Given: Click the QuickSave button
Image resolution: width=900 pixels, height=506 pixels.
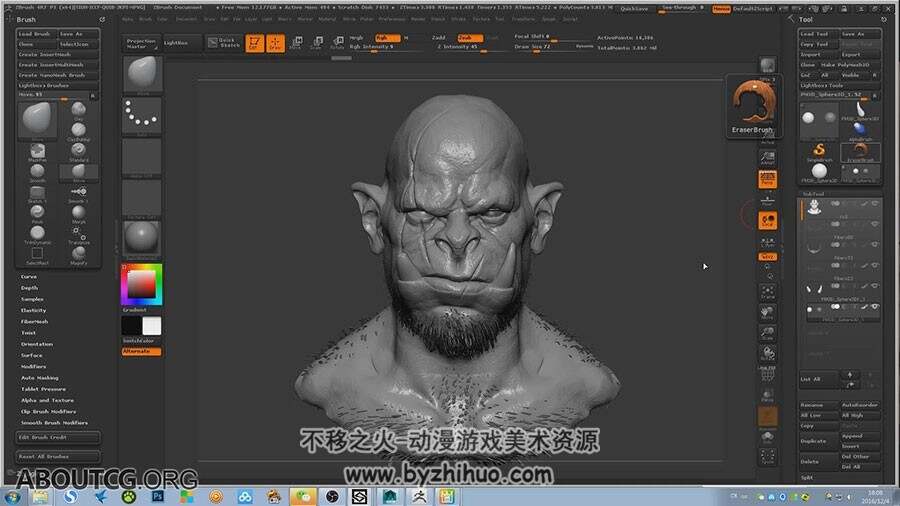Looking at the screenshot, I should (x=634, y=9).
